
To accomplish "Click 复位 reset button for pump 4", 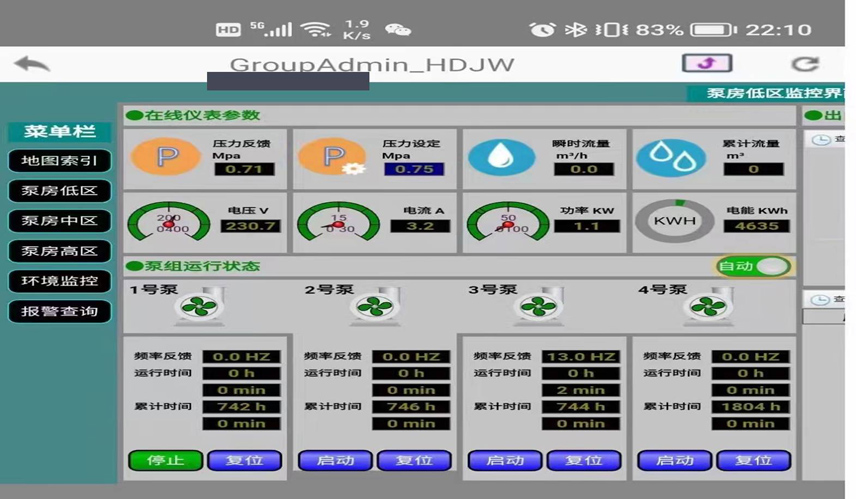I will [753, 461].
